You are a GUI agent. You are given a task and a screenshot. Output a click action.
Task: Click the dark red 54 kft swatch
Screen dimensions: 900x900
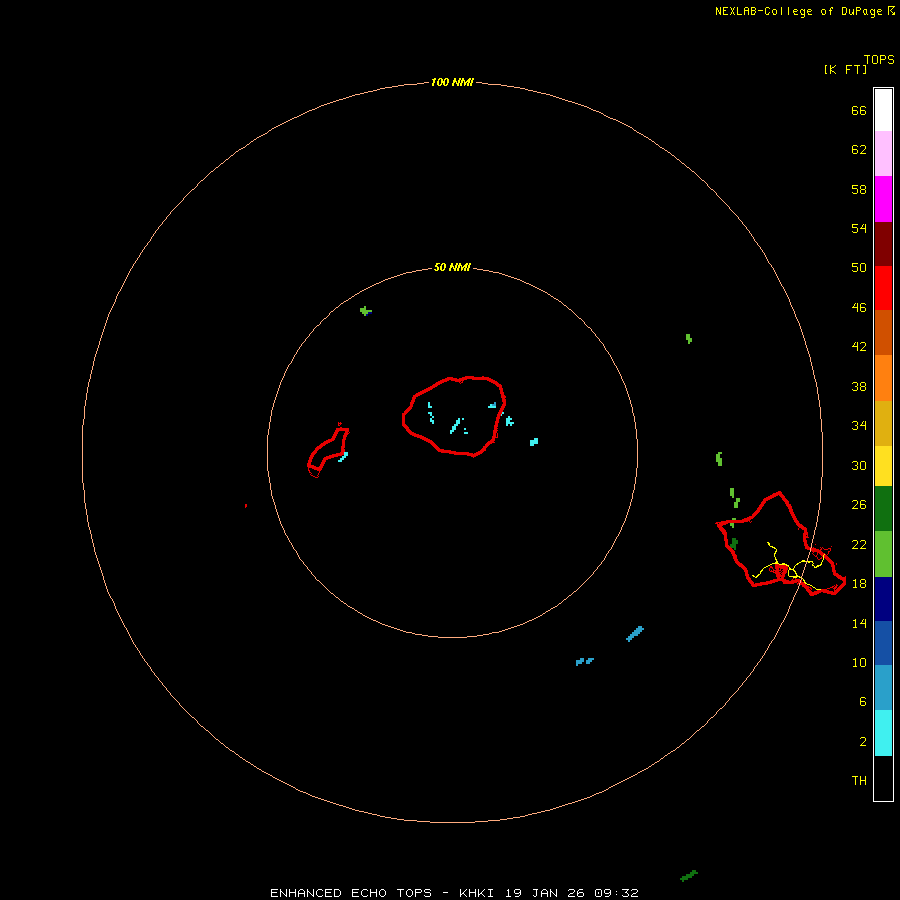point(883,243)
